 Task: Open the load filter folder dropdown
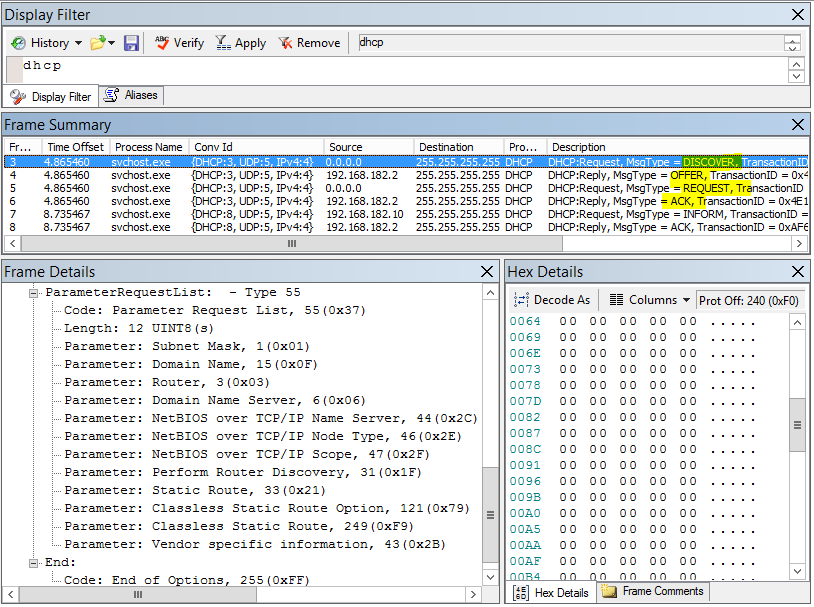pos(111,43)
